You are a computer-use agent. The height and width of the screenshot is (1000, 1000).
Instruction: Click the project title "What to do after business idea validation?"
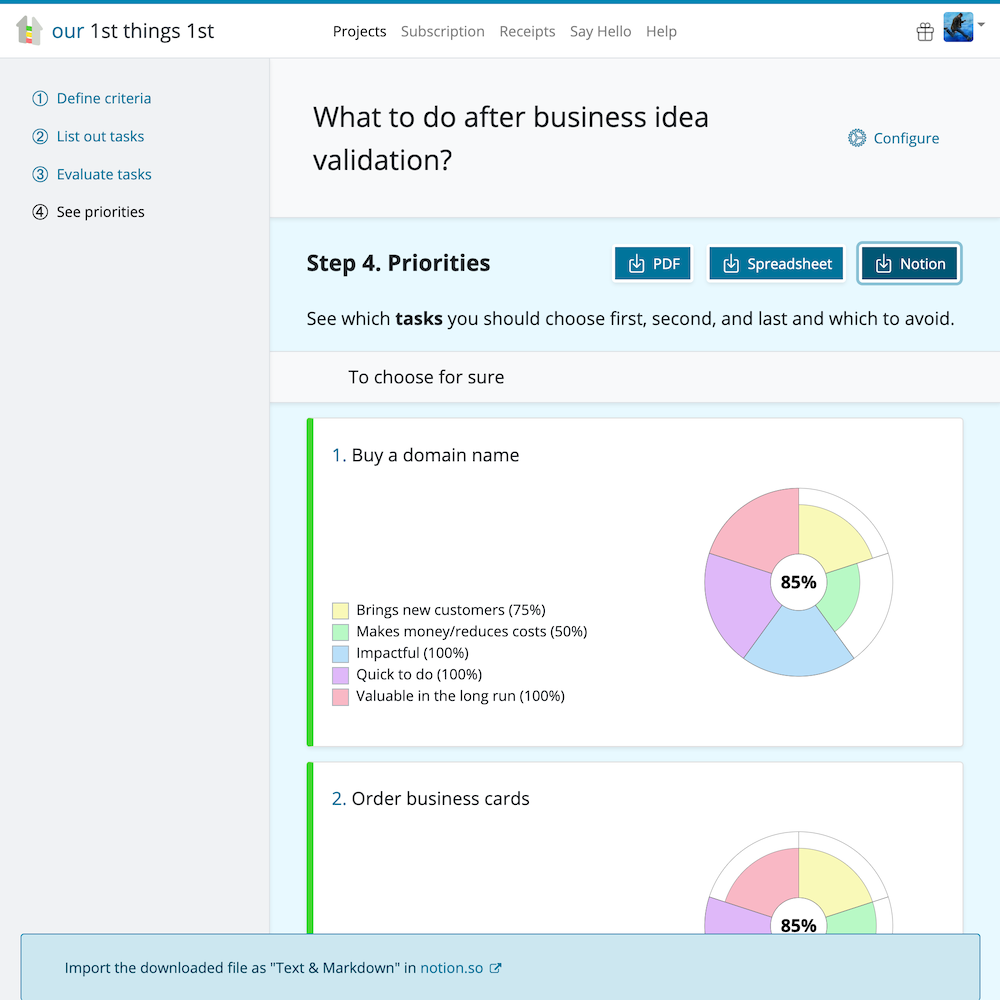coord(510,138)
